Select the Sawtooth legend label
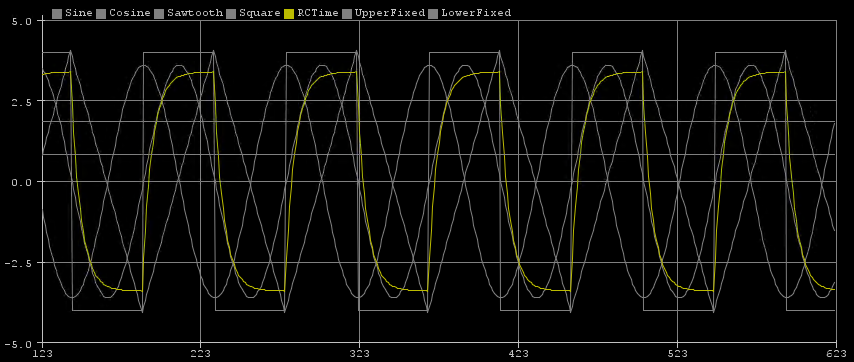The width and height of the screenshot is (854, 362). tap(194, 13)
